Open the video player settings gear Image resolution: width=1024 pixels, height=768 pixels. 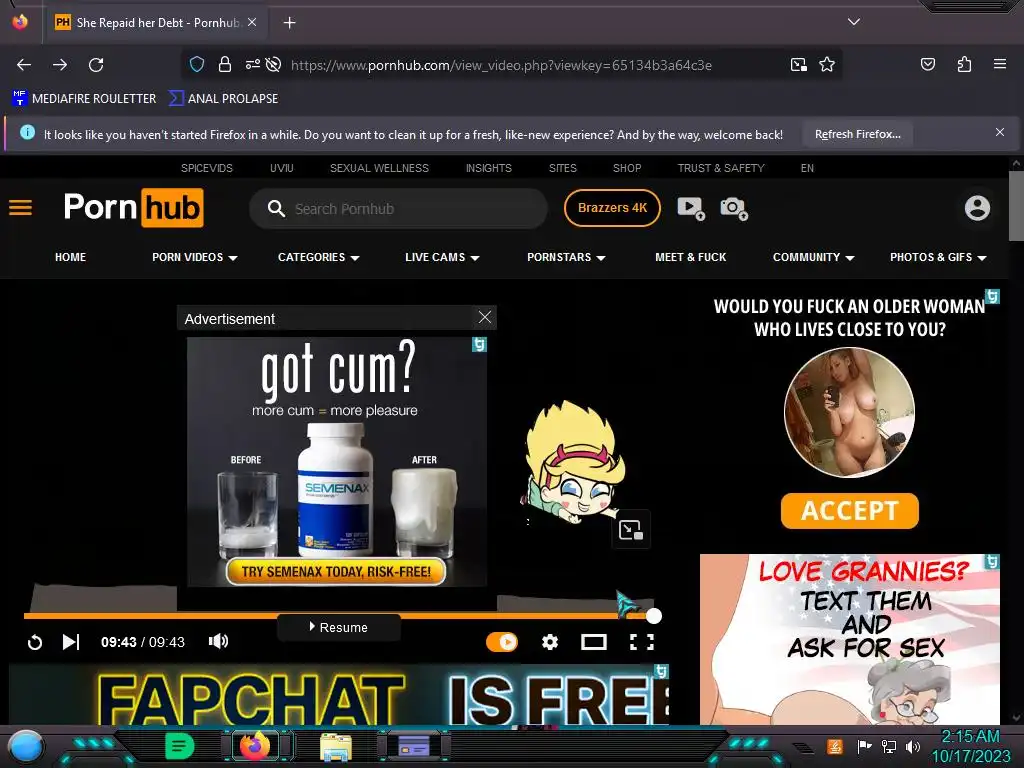pos(550,643)
